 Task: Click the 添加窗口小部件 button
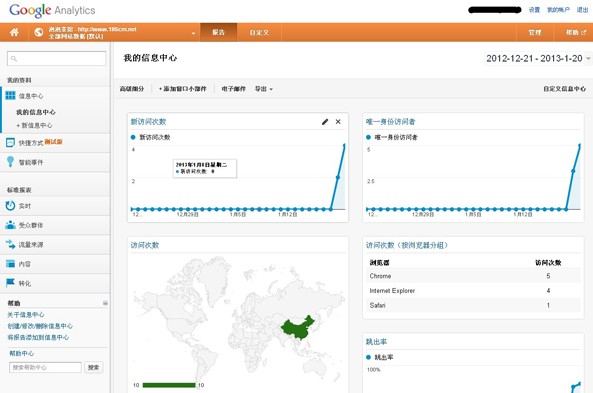pos(183,89)
